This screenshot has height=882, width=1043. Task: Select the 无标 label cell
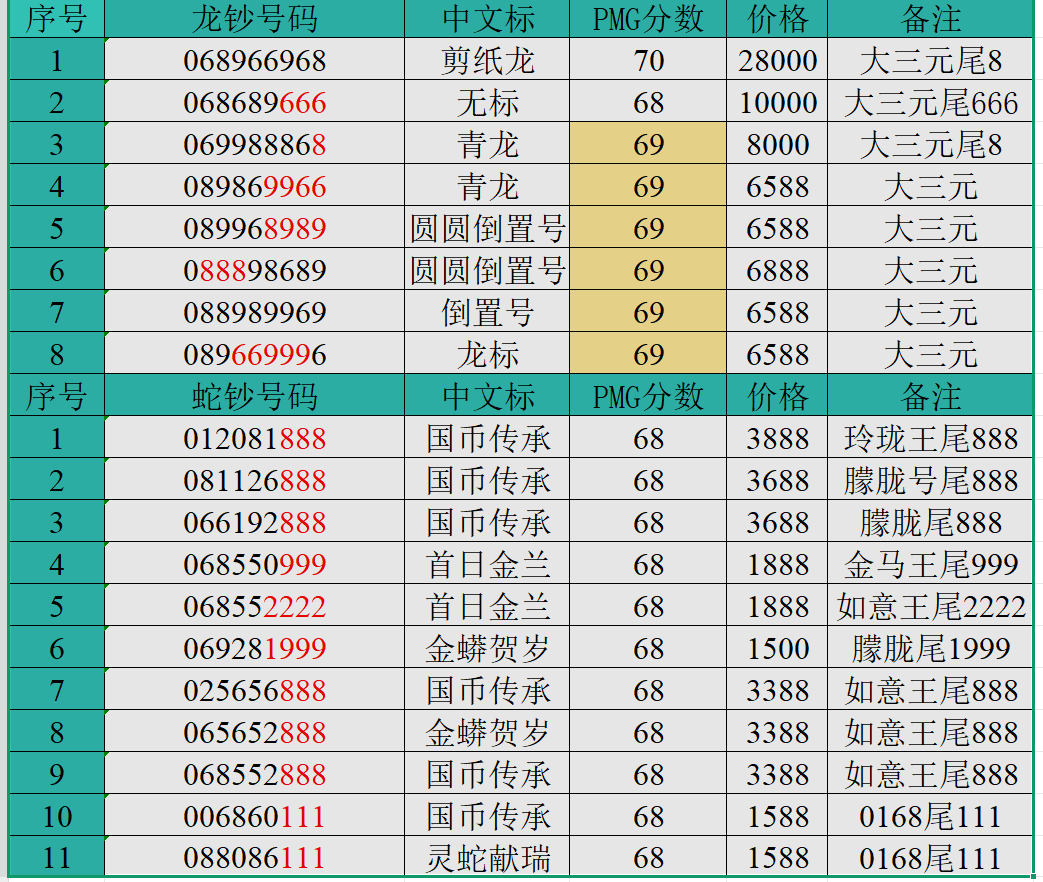pyautogui.click(x=487, y=103)
